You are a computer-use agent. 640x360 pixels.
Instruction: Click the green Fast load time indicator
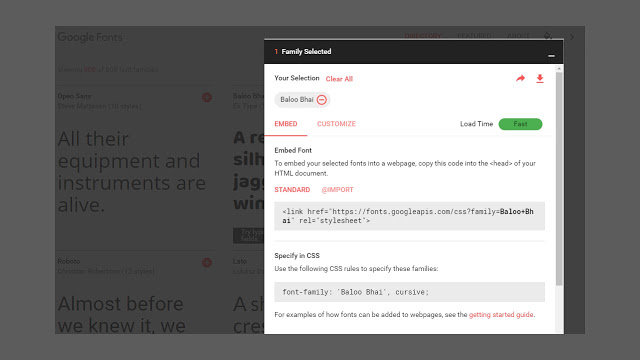[x=520, y=124]
